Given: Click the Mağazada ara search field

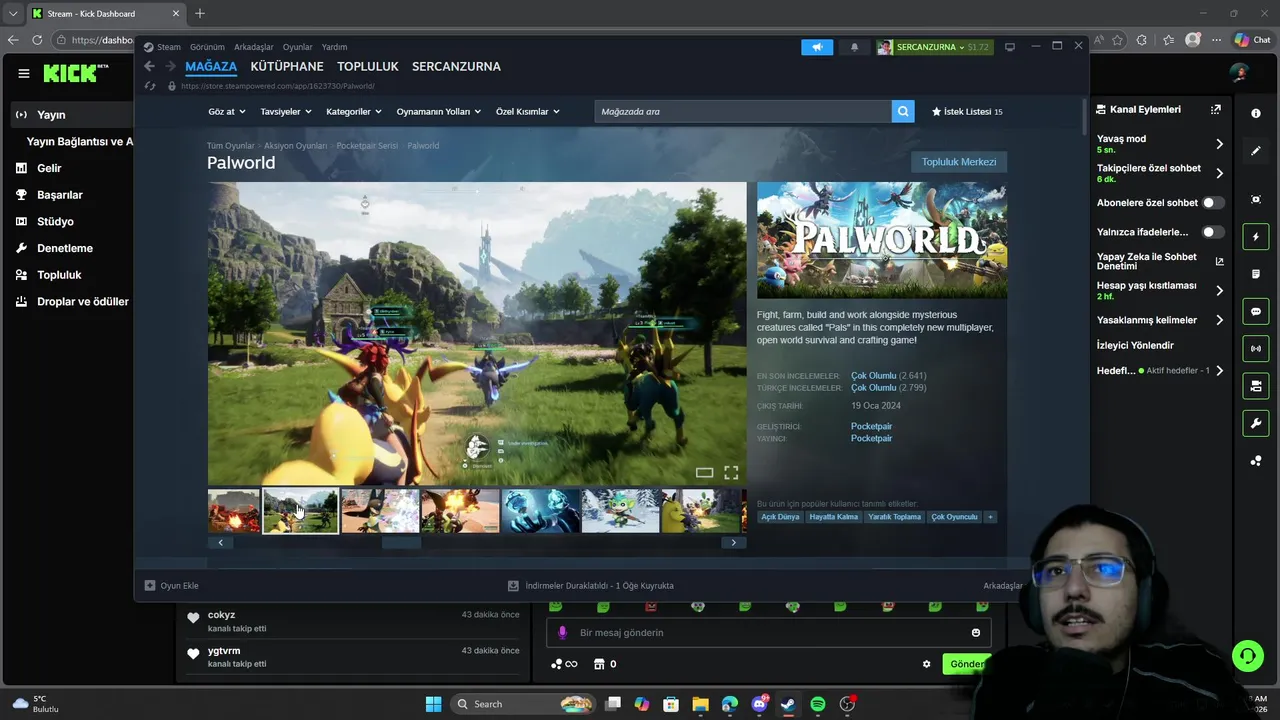Looking at the screenshot, I should (743, 111).
